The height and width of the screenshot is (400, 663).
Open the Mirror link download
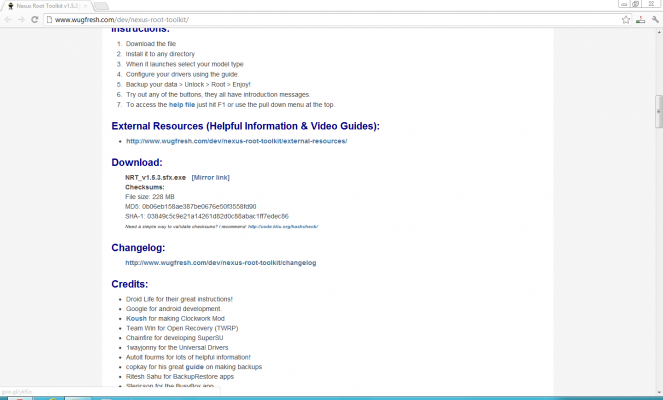[210, 177]
